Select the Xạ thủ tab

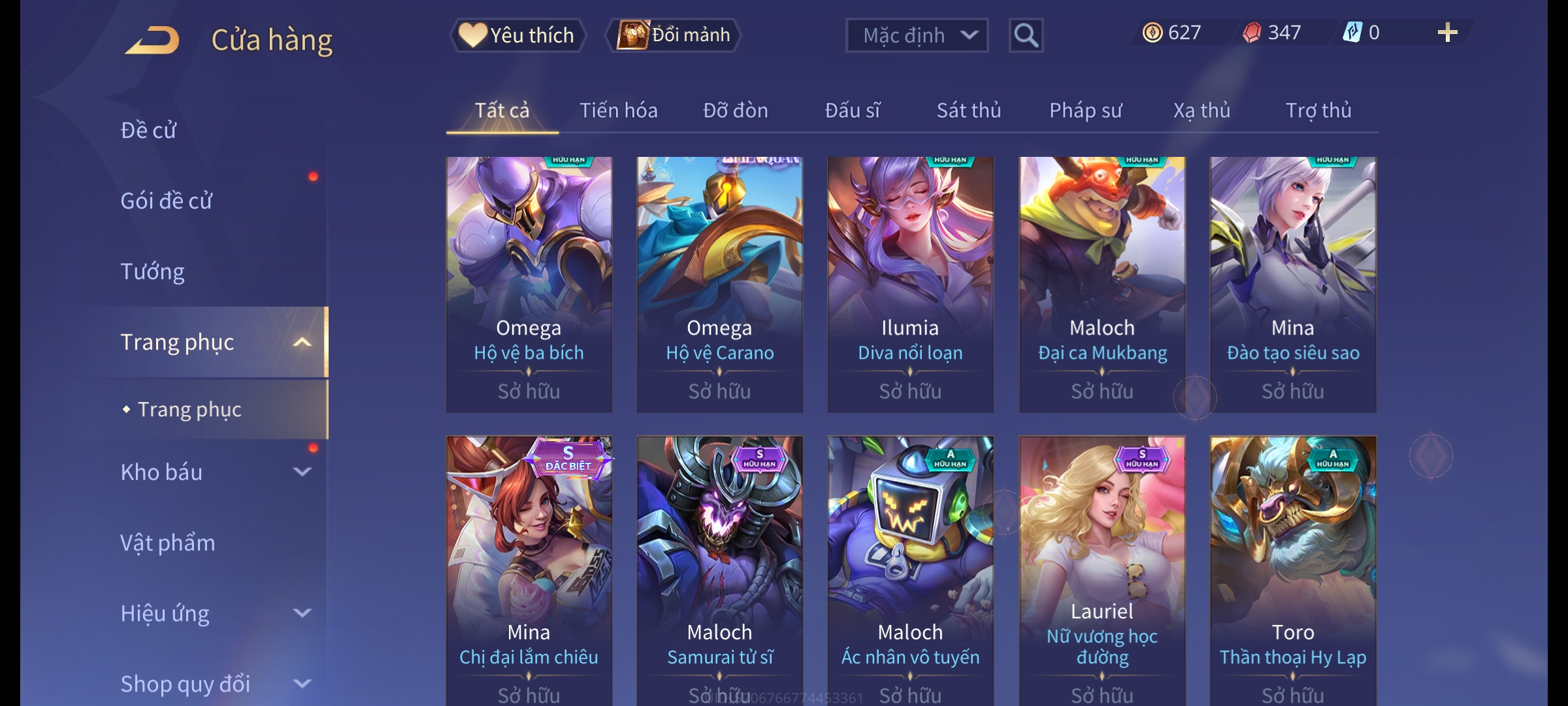(x=1202, y=110)
